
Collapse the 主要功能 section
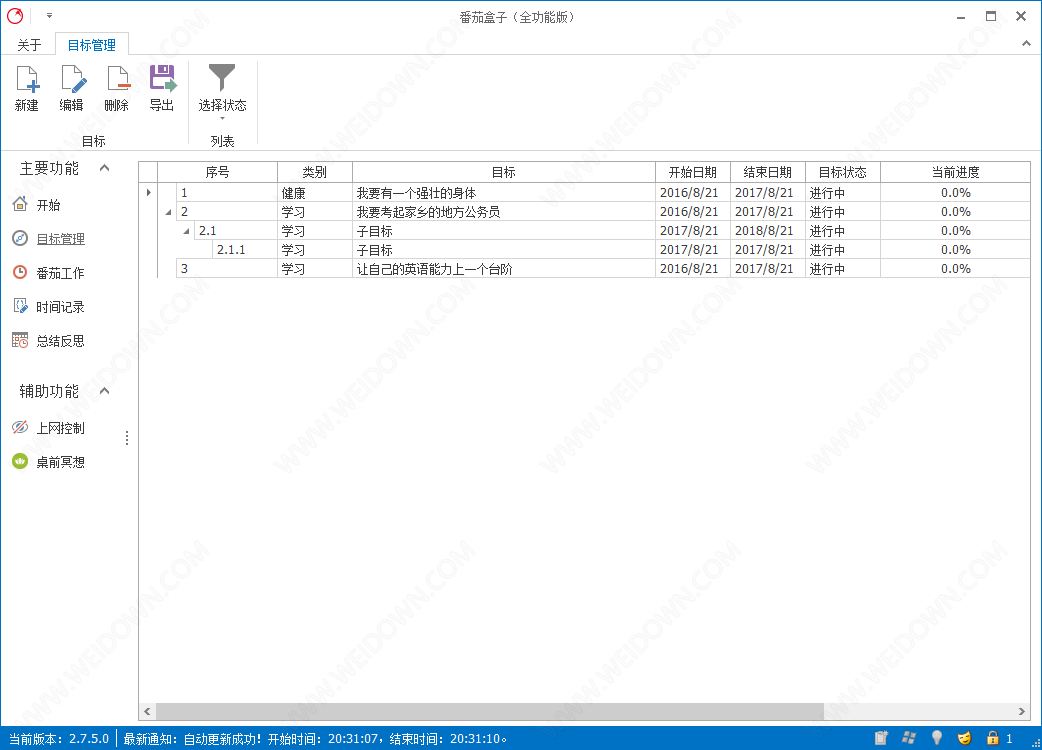104,168
